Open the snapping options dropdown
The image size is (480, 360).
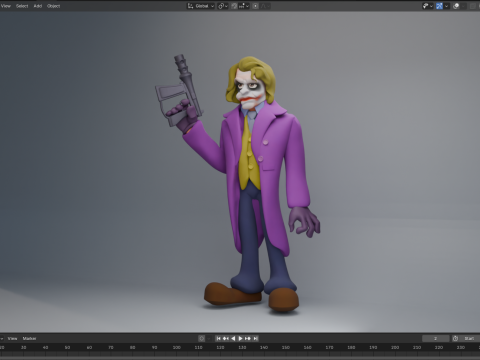click(244, 6)
